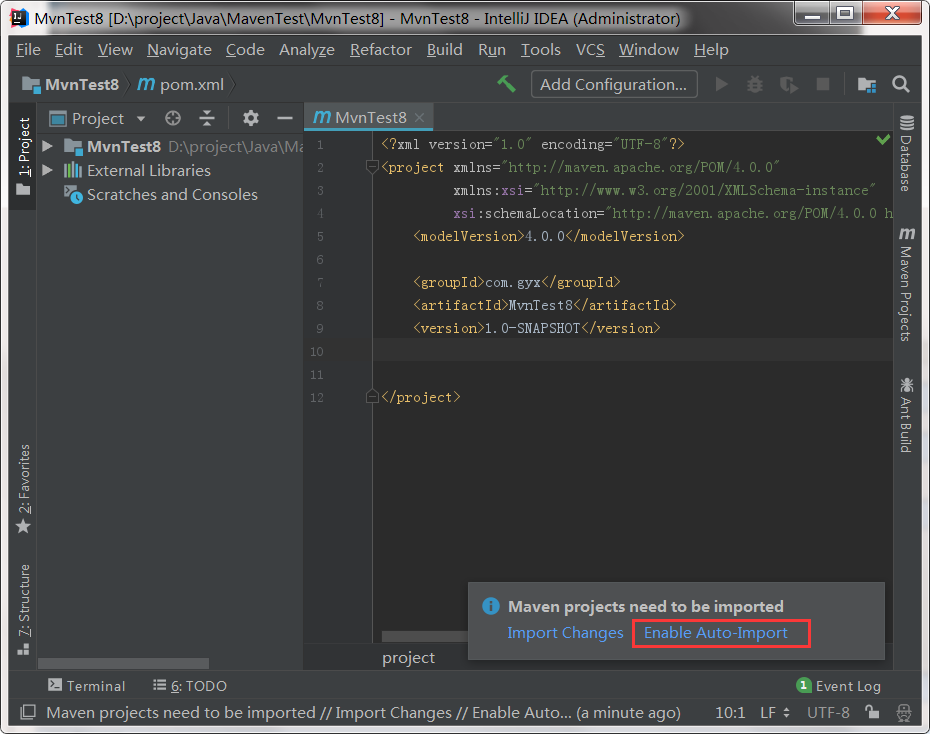Click Scroll from Source crosshair icon

(173, 118)
